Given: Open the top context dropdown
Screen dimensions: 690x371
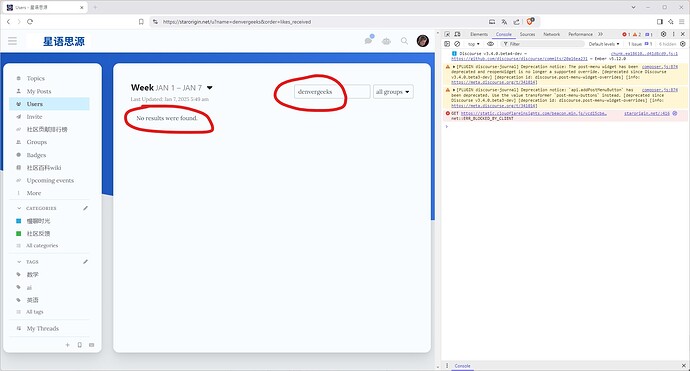Looking at the screenshot, I should point(474,44).
